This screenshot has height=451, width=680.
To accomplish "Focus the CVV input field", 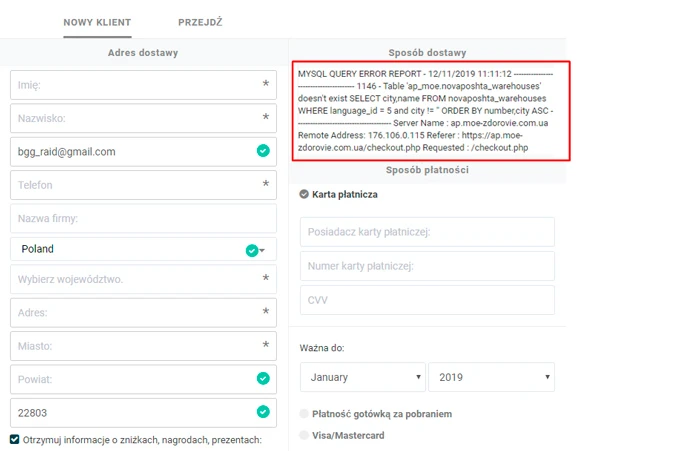I will [427, 299].
